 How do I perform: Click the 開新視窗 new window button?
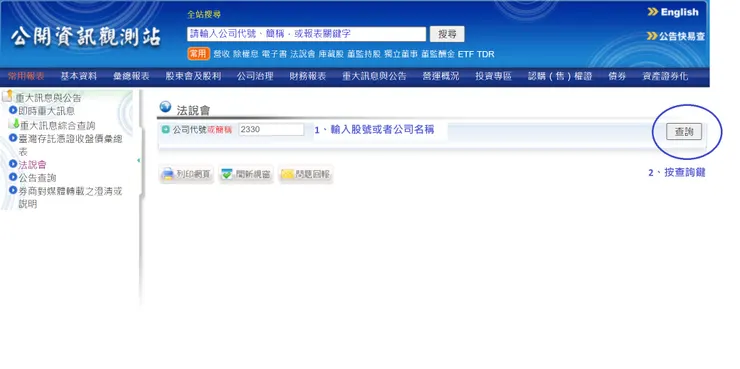point(246,175)
